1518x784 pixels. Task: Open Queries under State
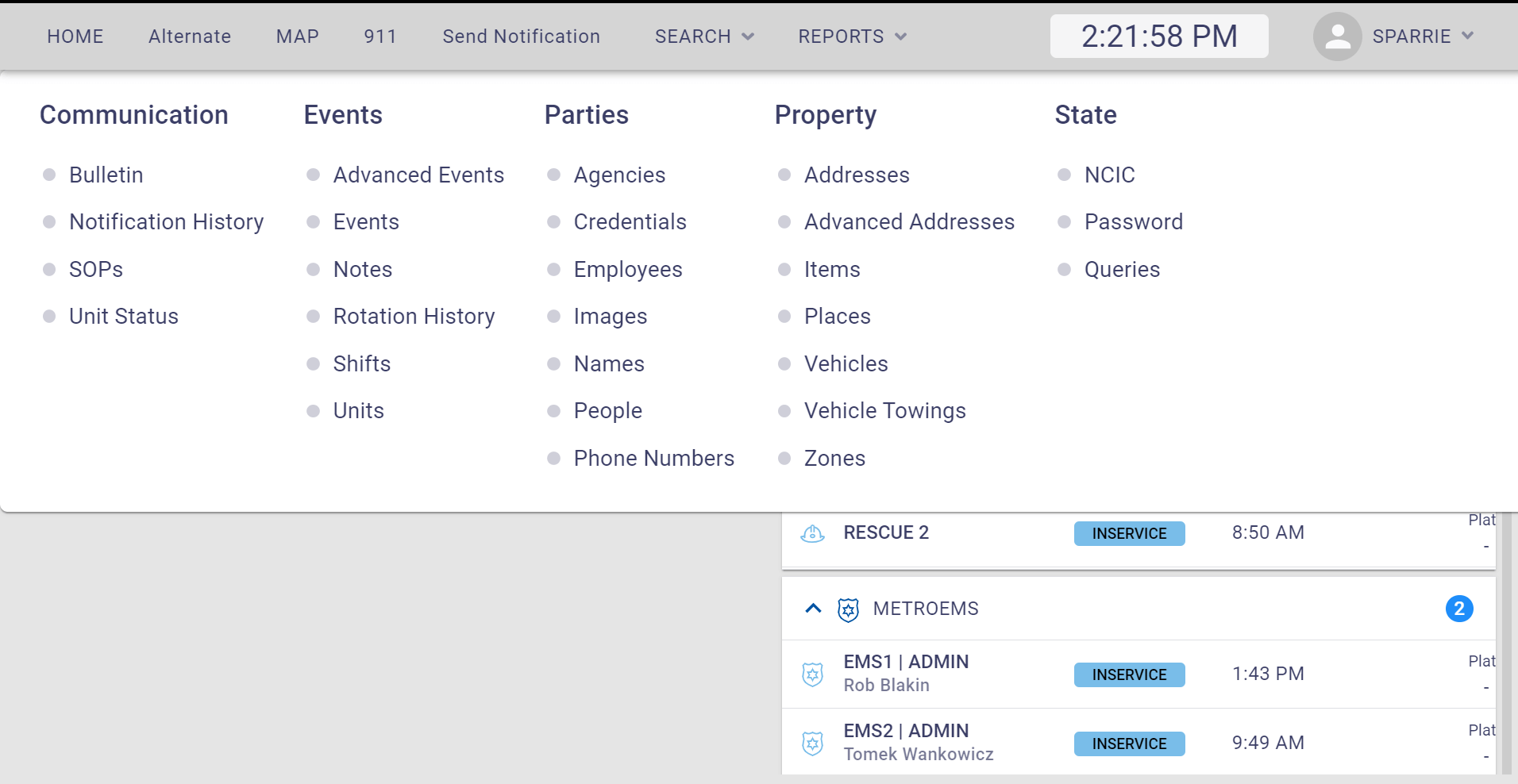1123,269
